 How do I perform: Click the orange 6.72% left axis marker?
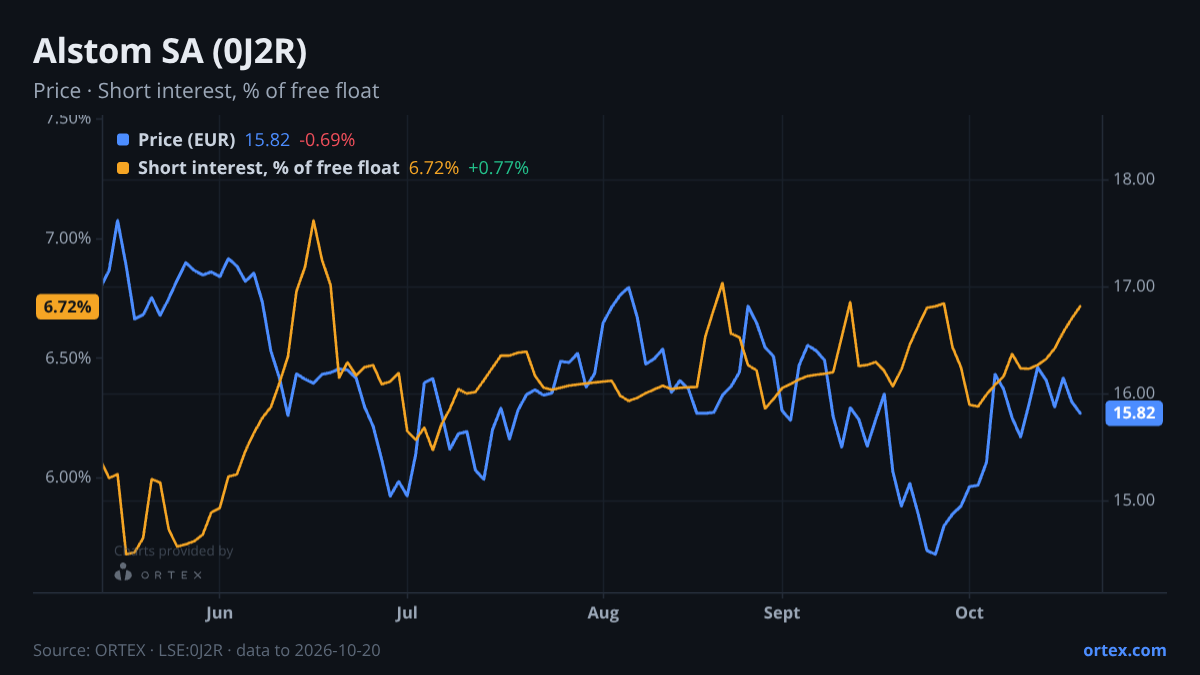[69, 307]
